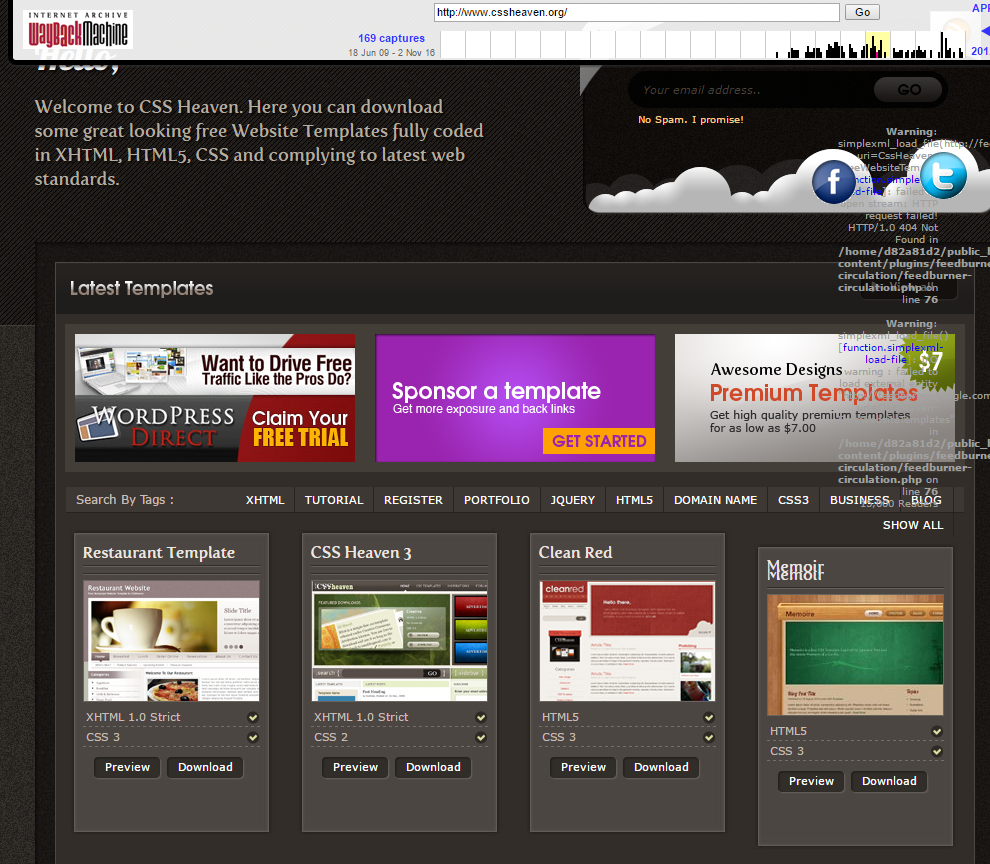Viewport: 990px width, 864px height.
Task: Click the GET STARTED button
Action: click(x=599, y=441)
